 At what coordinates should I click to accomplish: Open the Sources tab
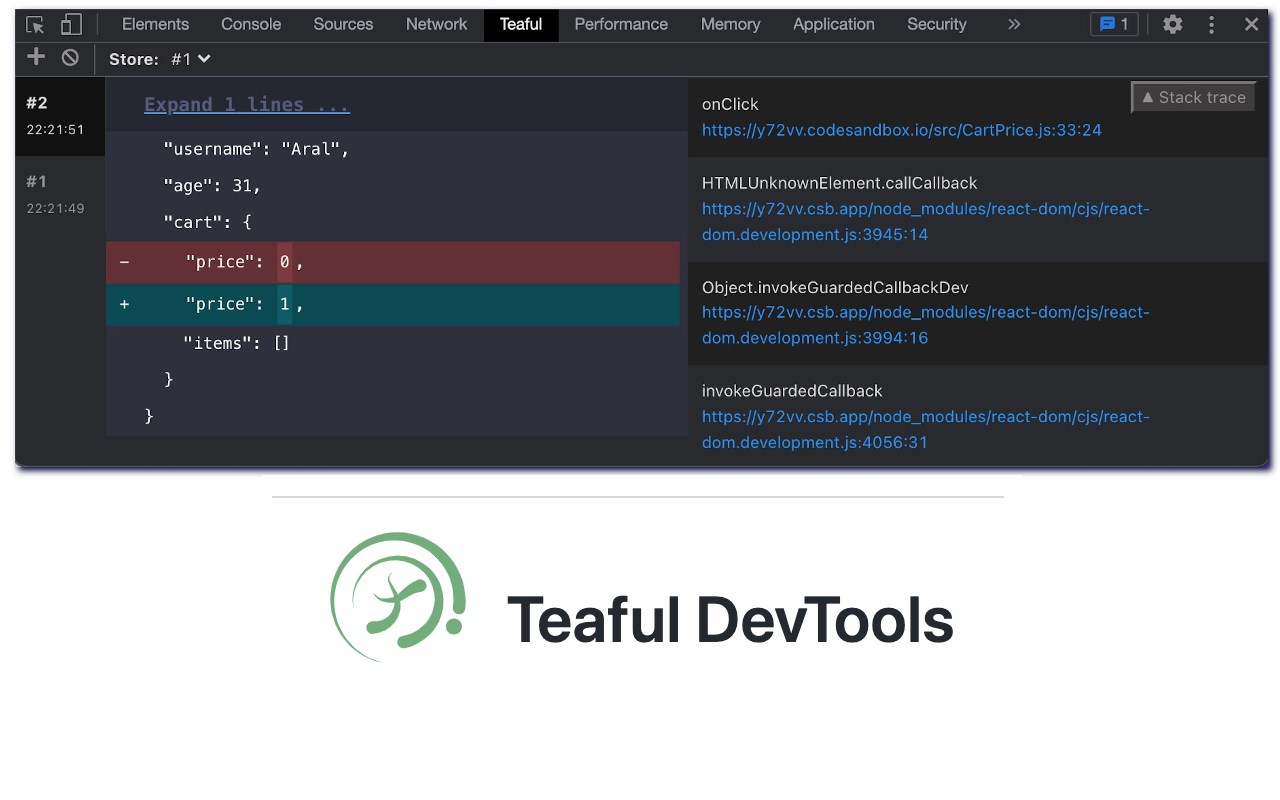click(343, 24)
